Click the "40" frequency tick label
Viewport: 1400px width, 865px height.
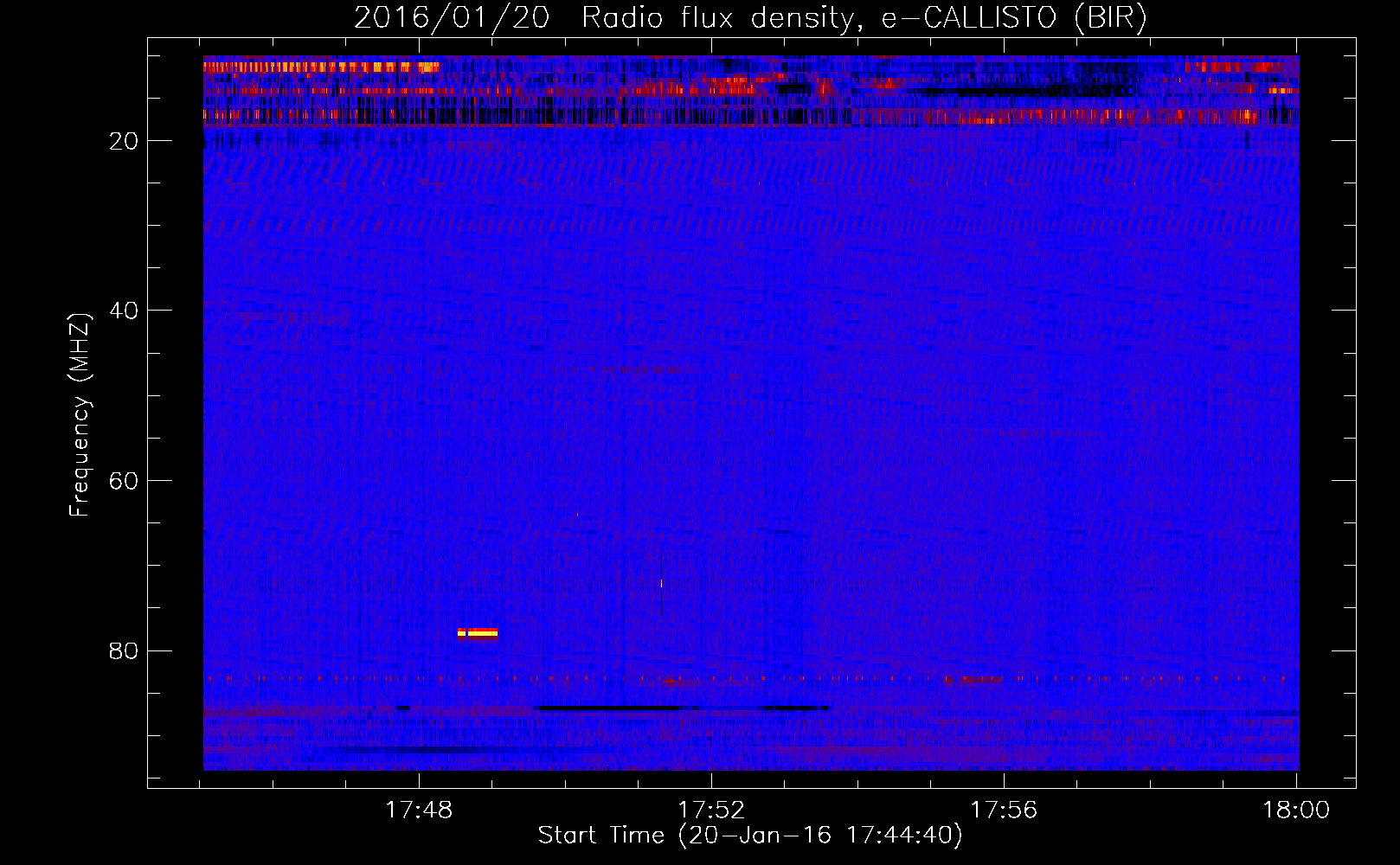[124, 311]
